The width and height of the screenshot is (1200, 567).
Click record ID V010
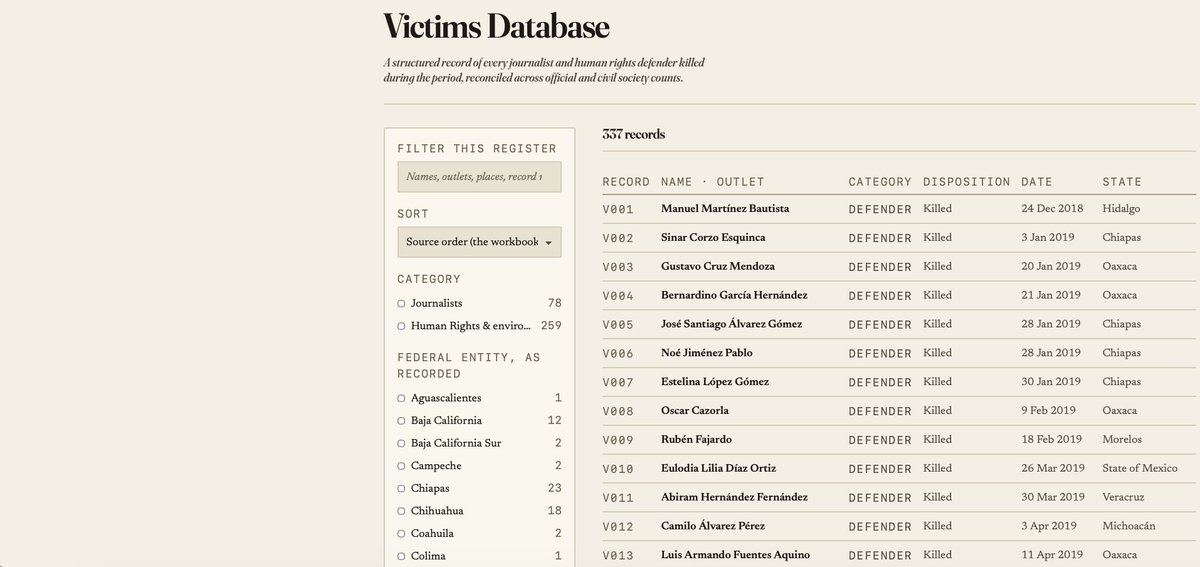tap(618, 469)
